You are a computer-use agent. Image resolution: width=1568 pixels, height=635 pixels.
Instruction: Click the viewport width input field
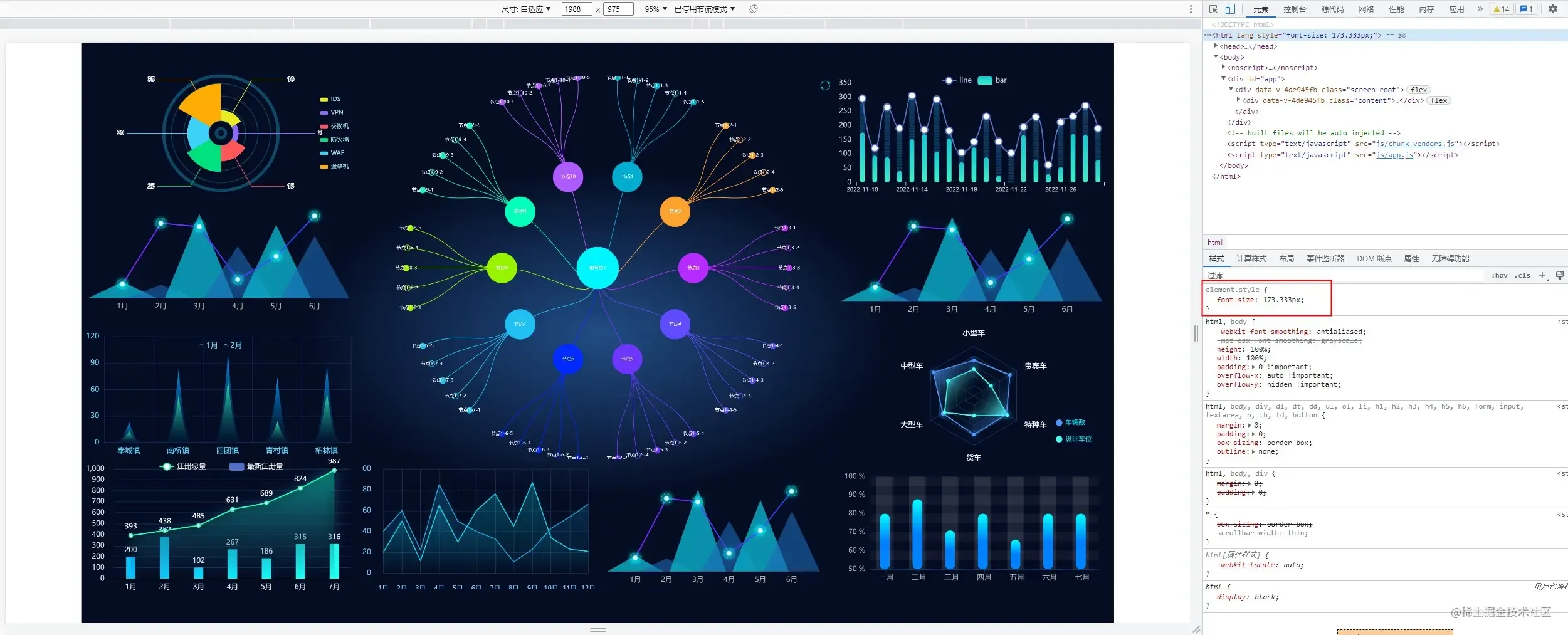[x=576, y=9]
